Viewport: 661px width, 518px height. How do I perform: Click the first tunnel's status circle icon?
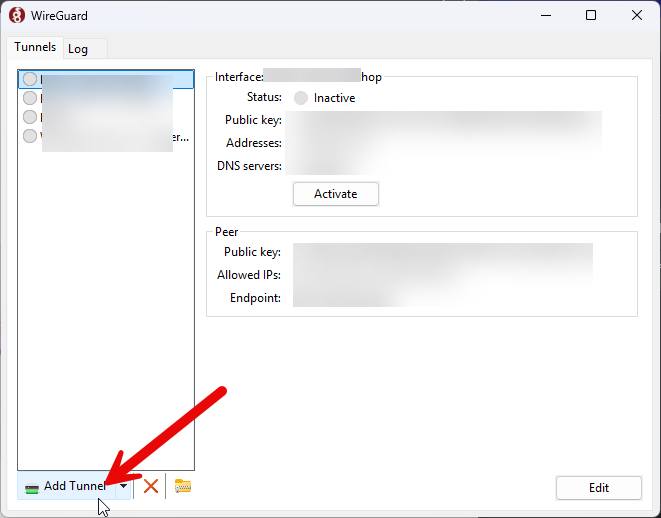(30, 79)
